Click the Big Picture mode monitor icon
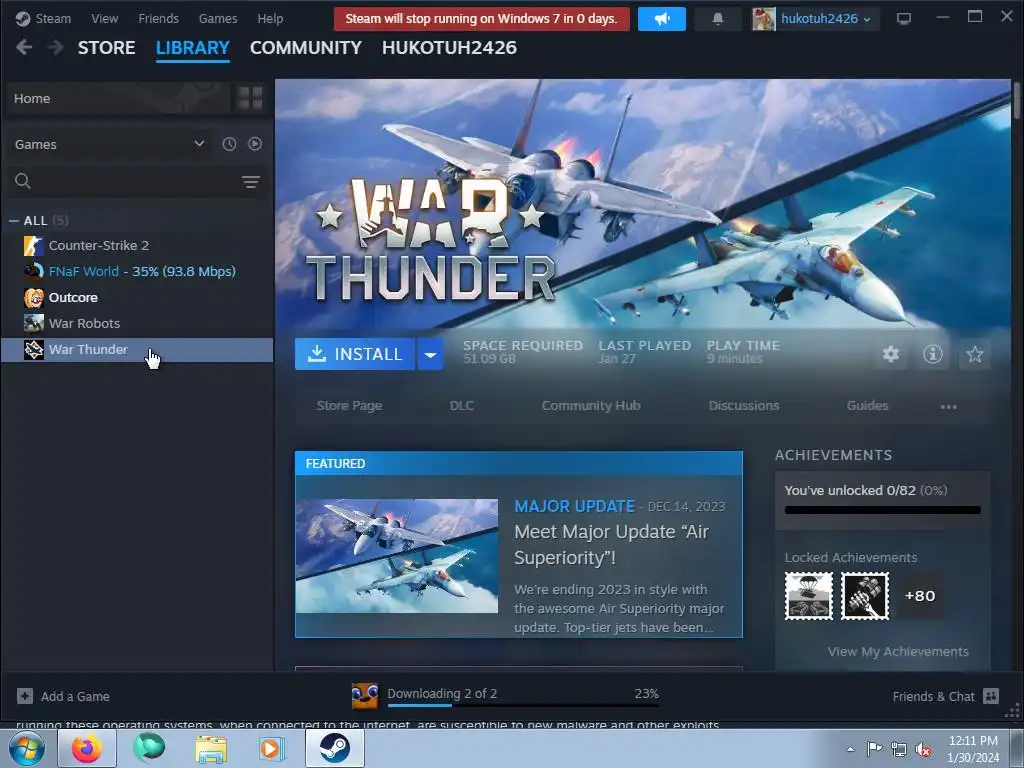 (904, 19)
